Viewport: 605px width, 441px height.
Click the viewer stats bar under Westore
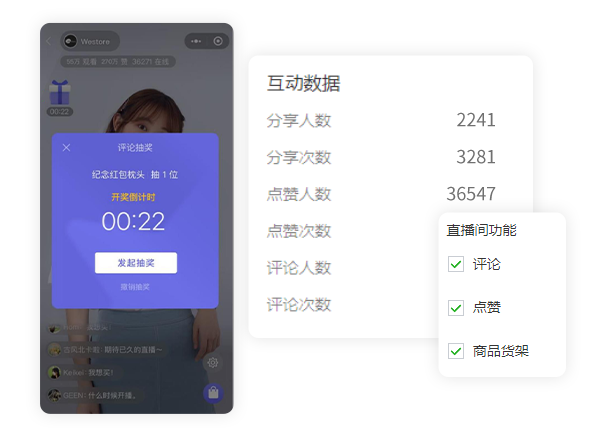118,62
